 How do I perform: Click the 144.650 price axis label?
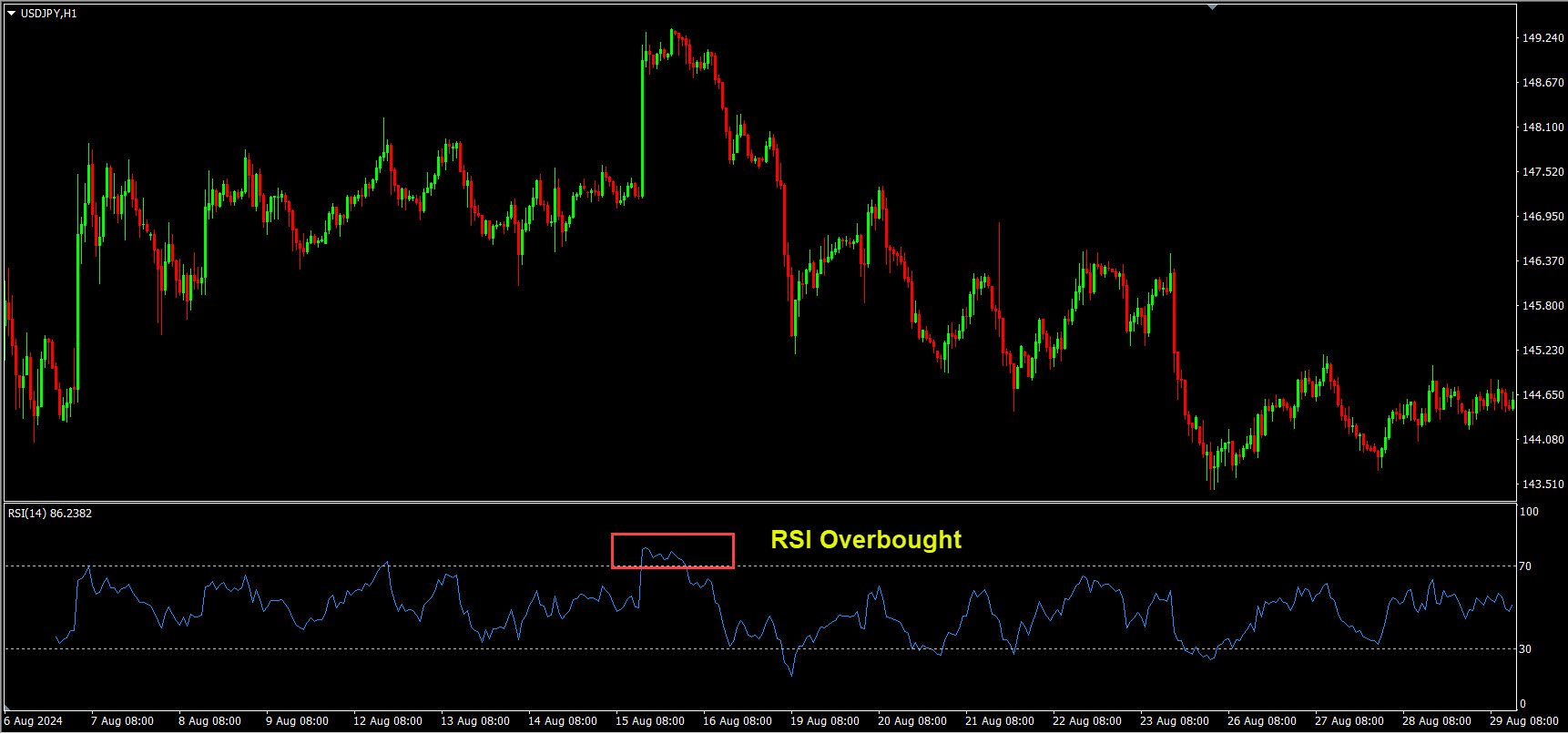(1543, 395)
